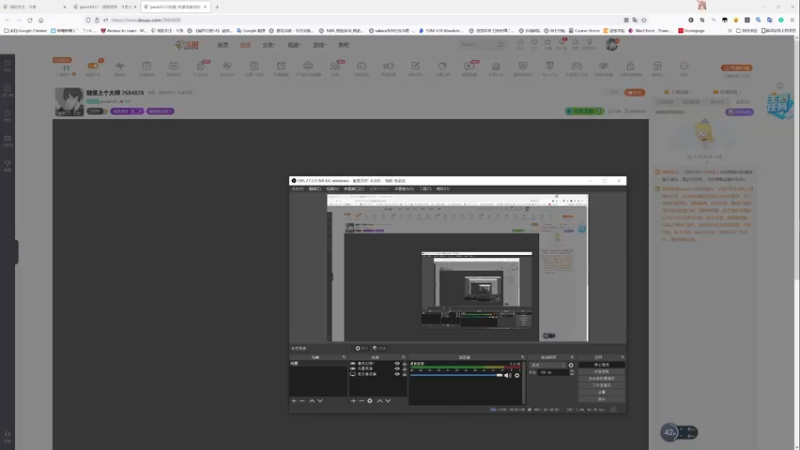Toggle visibility of first OBS source
This screenshot has height=450, width=800.
(397, 363)
